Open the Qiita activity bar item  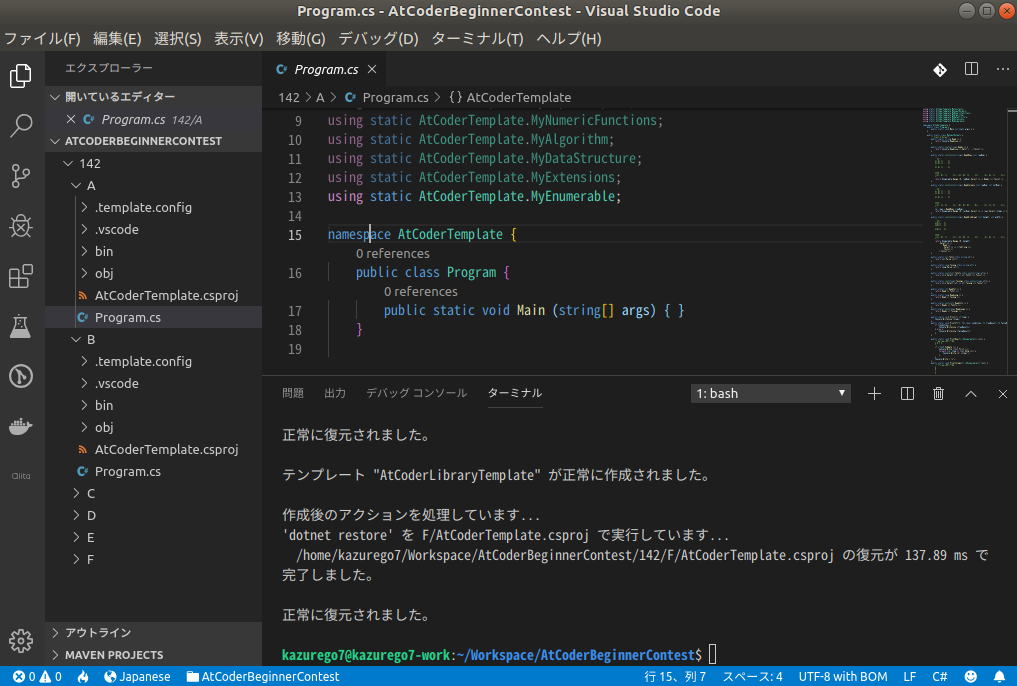click(21, 476)
